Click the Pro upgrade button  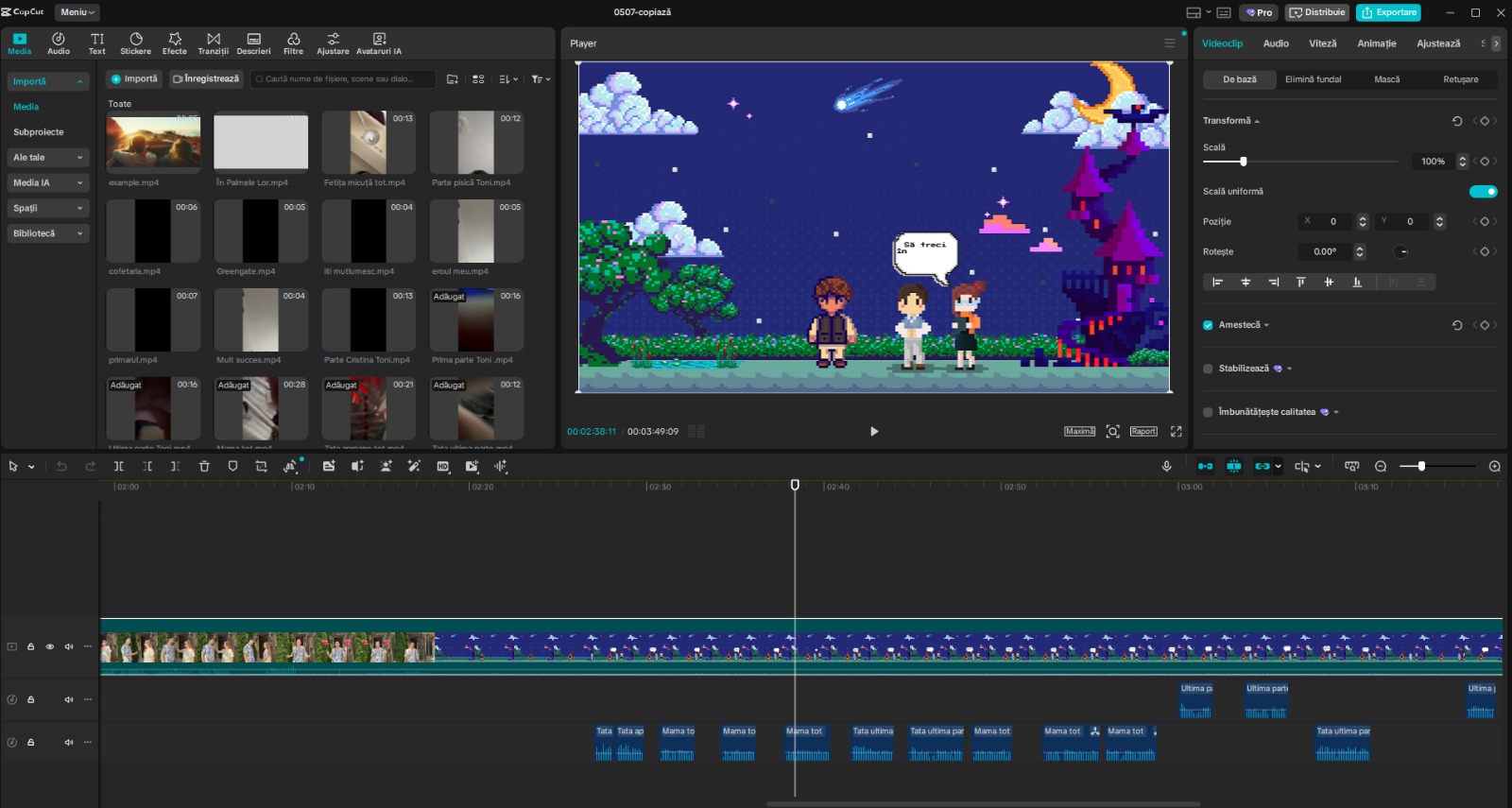[1260, 12]
